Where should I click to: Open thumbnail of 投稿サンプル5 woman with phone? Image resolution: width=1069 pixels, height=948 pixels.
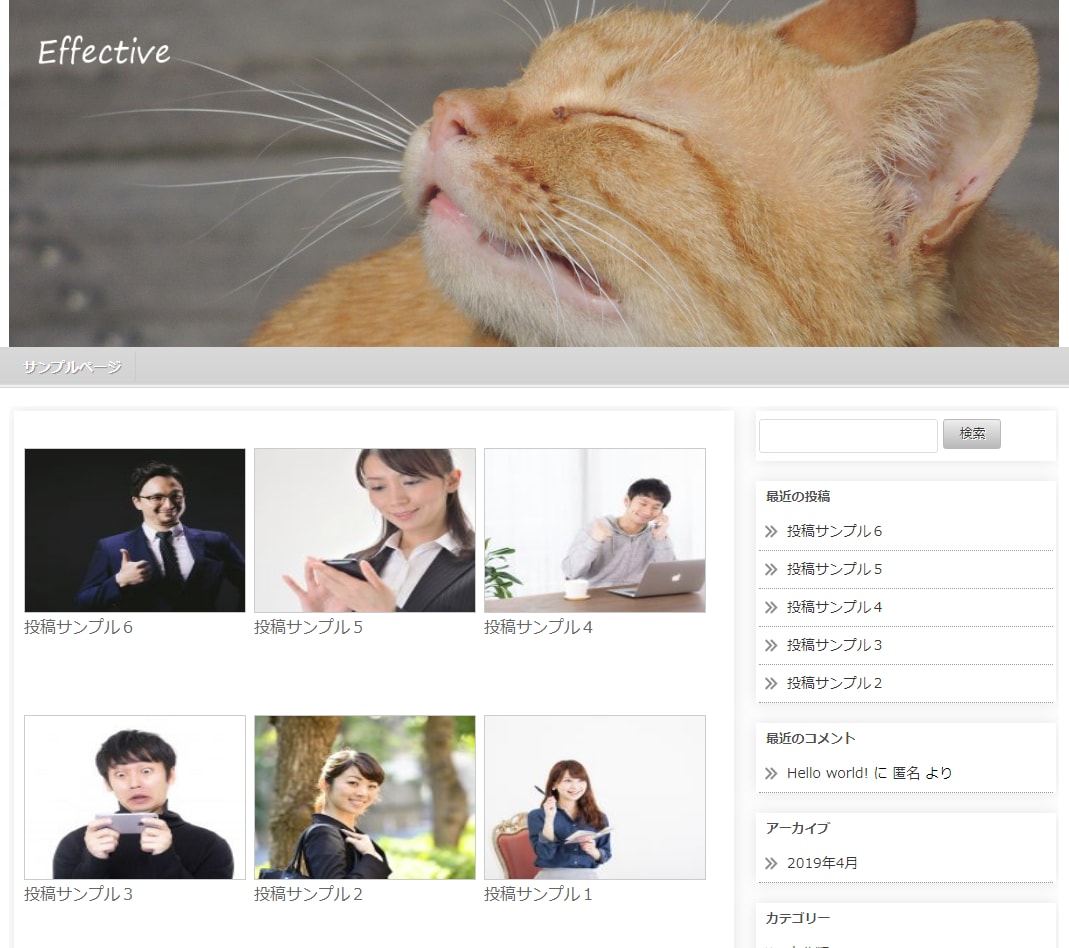coord(365,530)
